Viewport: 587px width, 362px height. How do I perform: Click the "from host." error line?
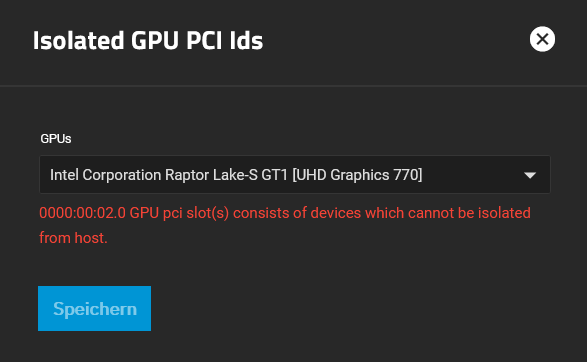[73, 238]
